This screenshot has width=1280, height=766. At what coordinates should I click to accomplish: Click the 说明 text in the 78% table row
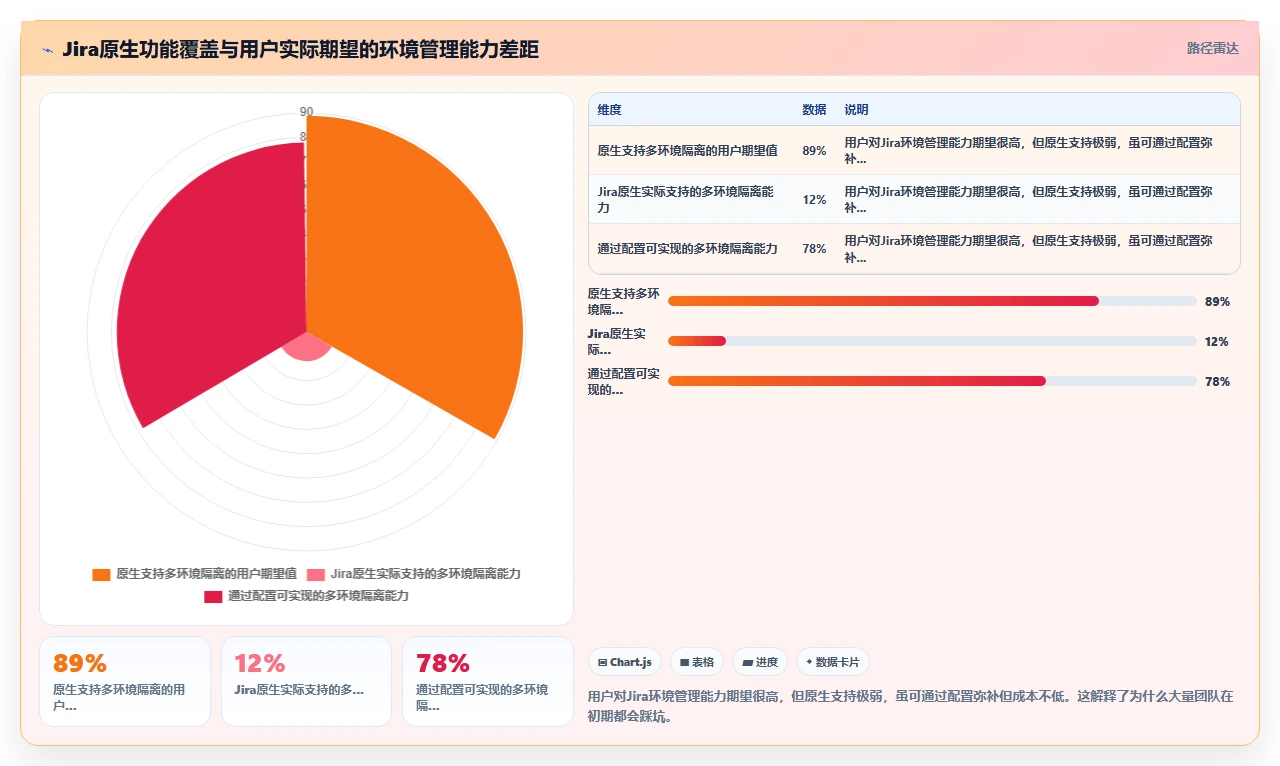pyautogui.click(x=1029, y=249)
